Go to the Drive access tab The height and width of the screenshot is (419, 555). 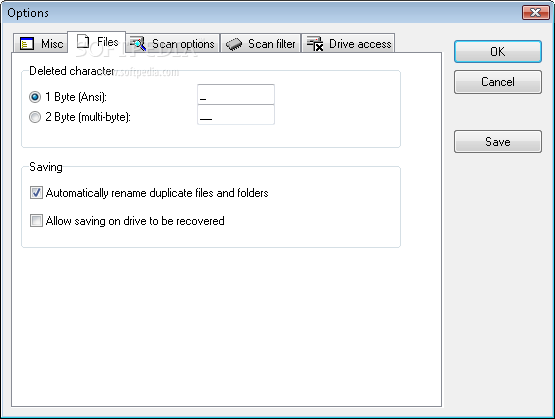point(348,44)
